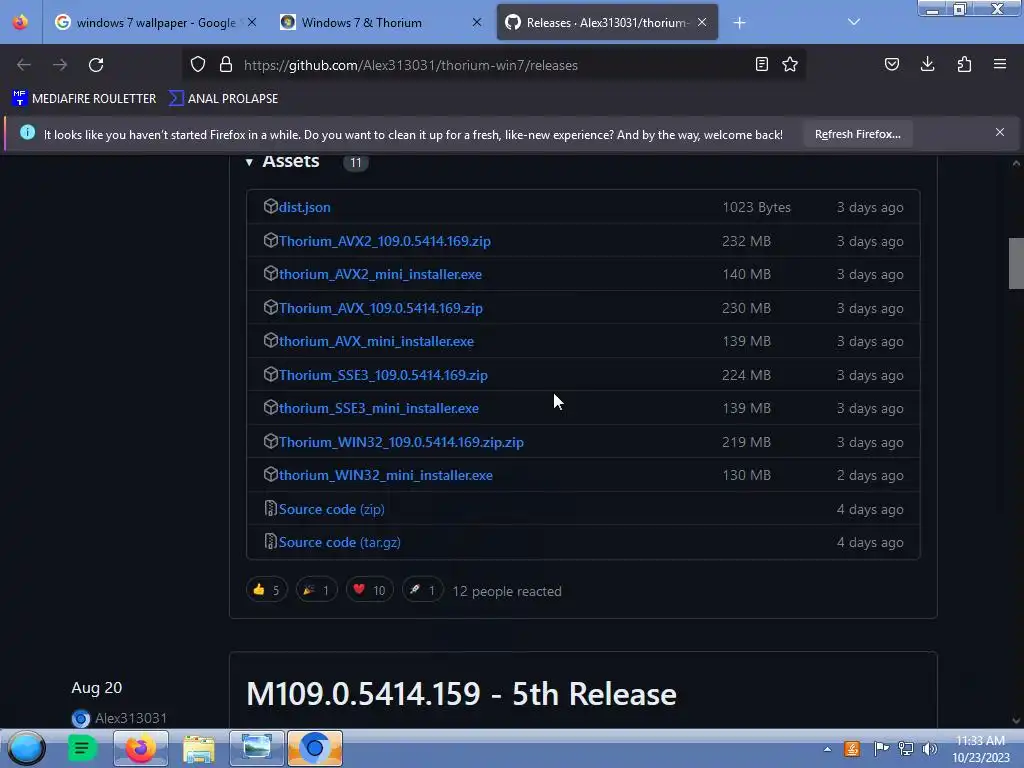Switch to Windows 7 & Thorium tab
The width and height of the screenshot is (1024, 768).
(381, 22)
